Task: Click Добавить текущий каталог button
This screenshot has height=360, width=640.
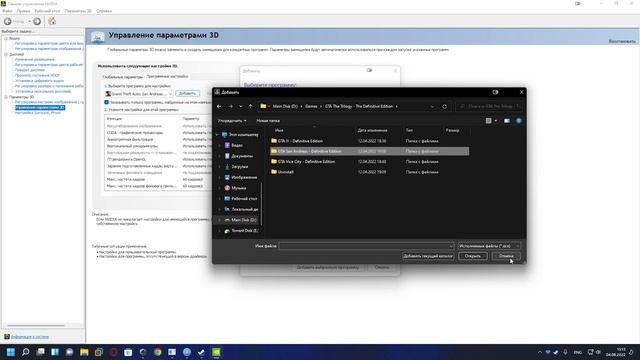Action: tap(428, 256)
